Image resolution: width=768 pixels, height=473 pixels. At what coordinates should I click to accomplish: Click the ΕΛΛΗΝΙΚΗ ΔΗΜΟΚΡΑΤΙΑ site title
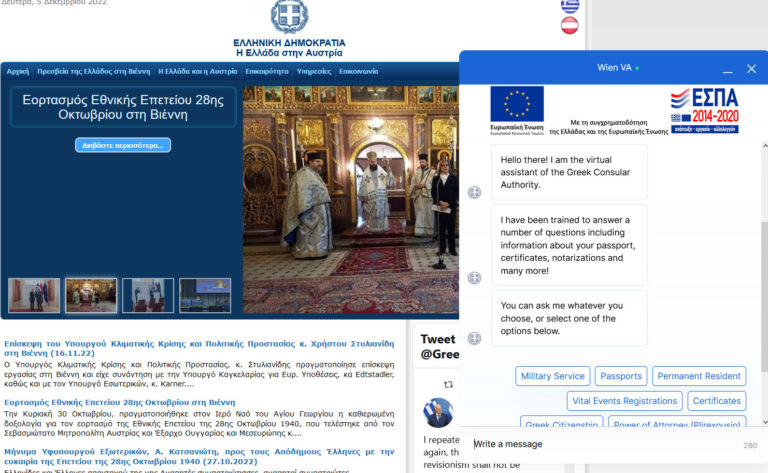click(289, 43)
